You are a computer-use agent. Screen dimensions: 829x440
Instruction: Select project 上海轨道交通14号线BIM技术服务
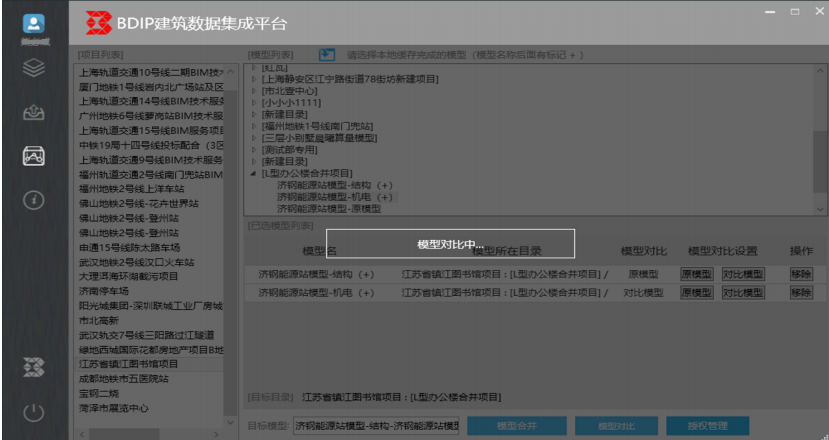click(x=149, y=102)
